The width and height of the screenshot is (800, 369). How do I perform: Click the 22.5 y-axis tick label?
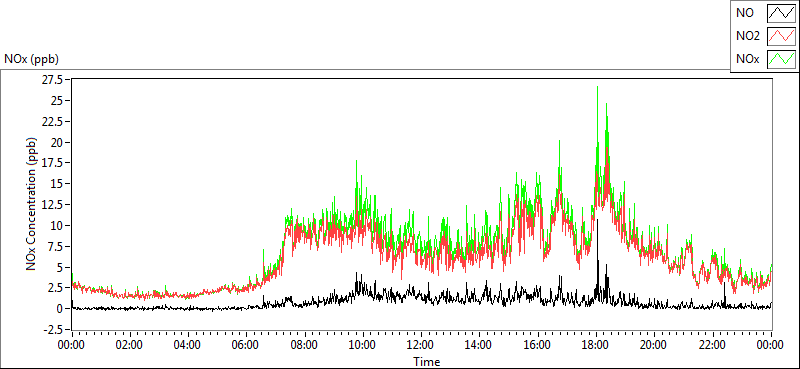(x=54, y=121)
